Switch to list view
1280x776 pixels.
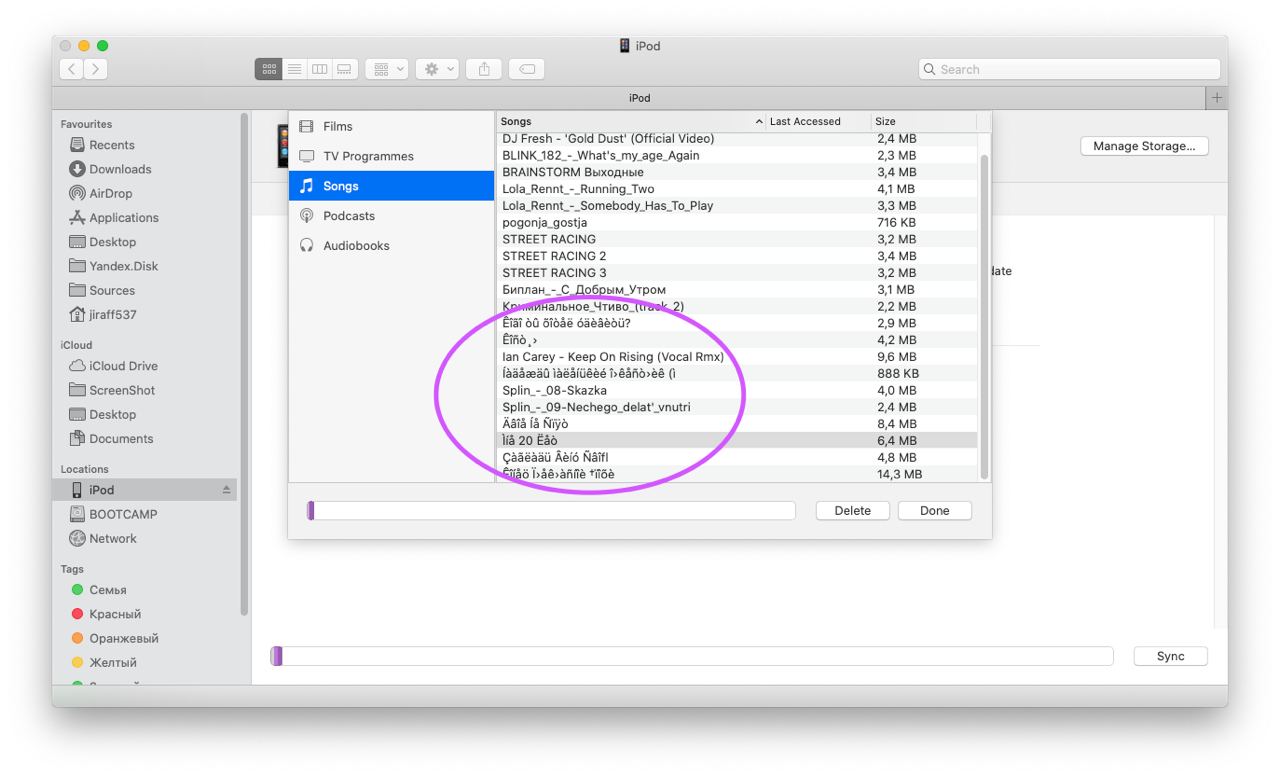[x=295, y=69]
